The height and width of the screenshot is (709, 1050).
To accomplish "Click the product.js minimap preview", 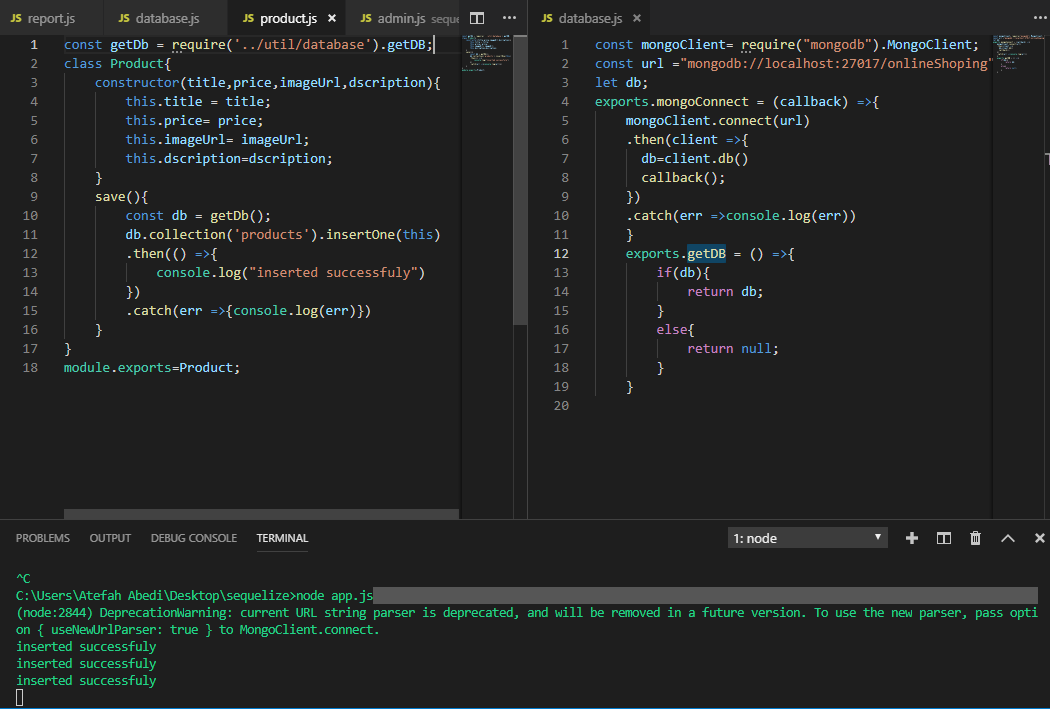I will [x=487, y=52].
